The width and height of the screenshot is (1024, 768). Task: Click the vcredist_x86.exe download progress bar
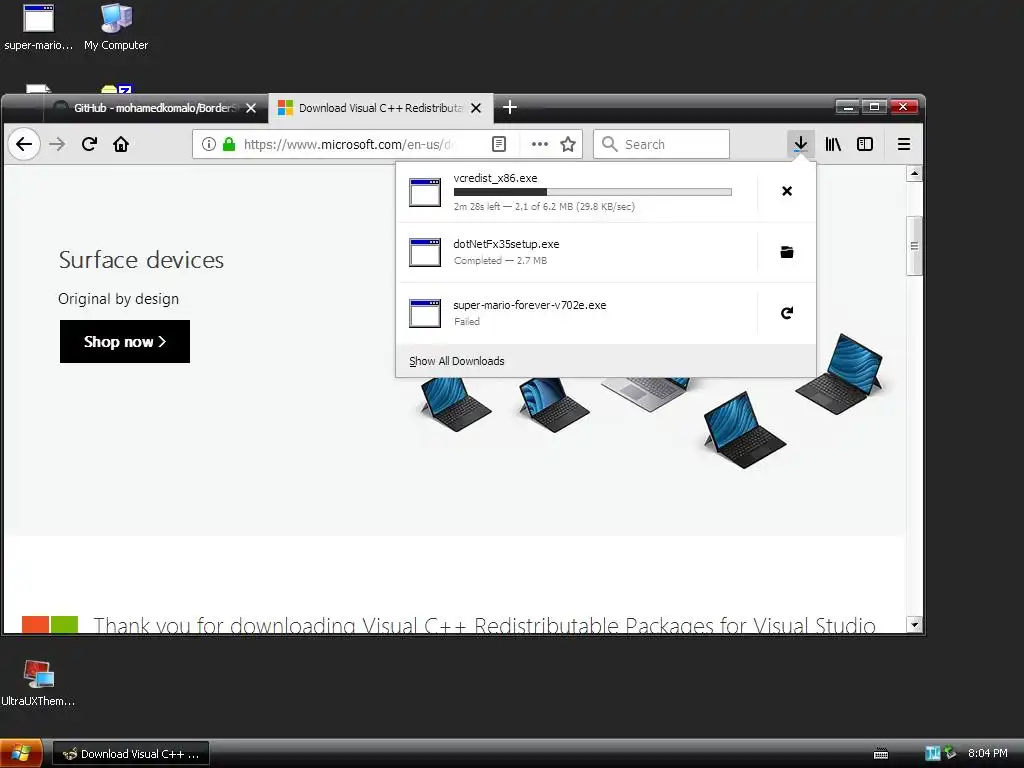tap(592, 192)
